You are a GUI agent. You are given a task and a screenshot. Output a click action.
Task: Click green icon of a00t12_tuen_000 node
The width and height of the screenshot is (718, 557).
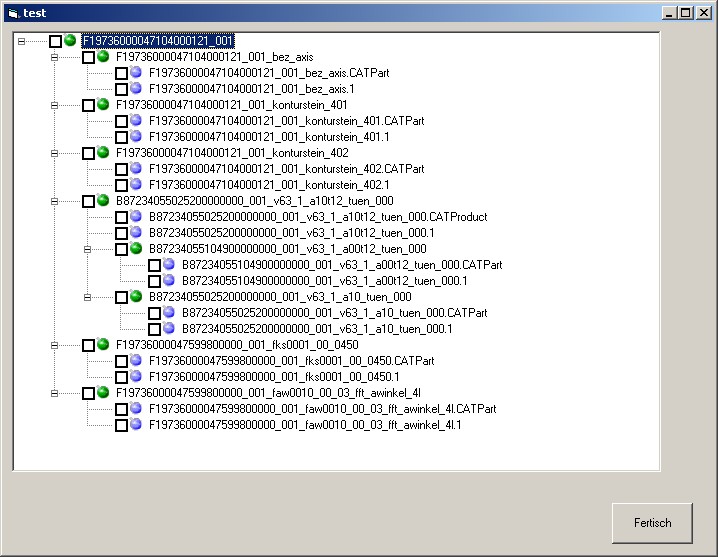[x=136, y=248]
